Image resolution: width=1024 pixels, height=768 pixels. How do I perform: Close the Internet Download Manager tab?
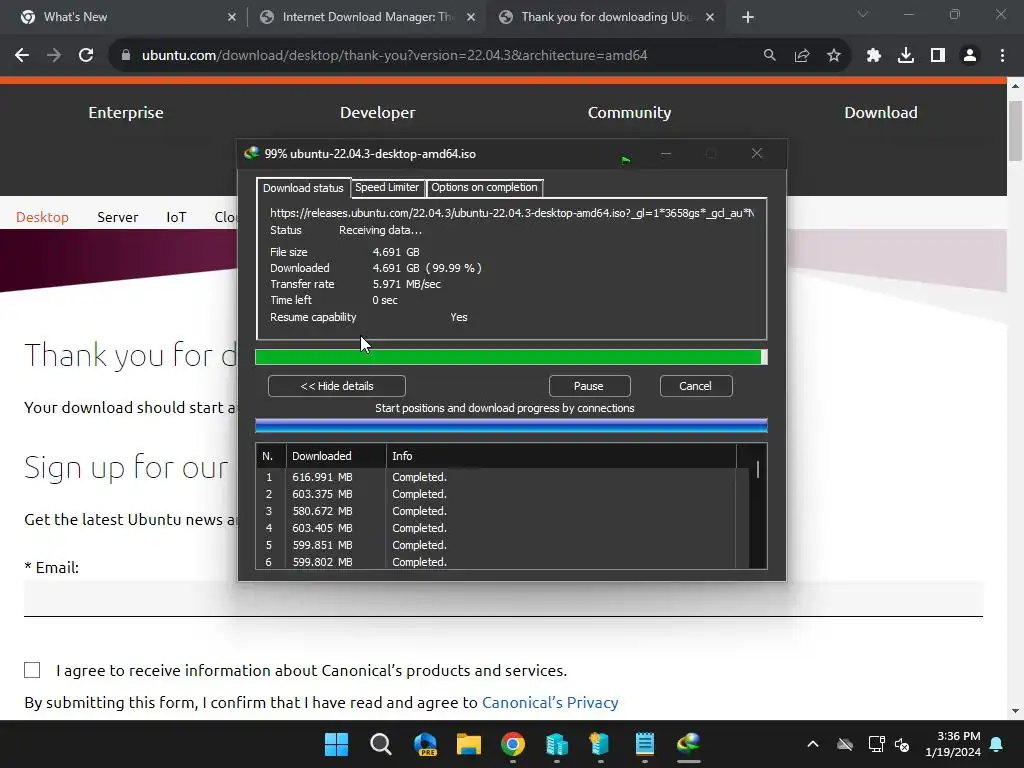pyautogui.click(x=471, y=17)
